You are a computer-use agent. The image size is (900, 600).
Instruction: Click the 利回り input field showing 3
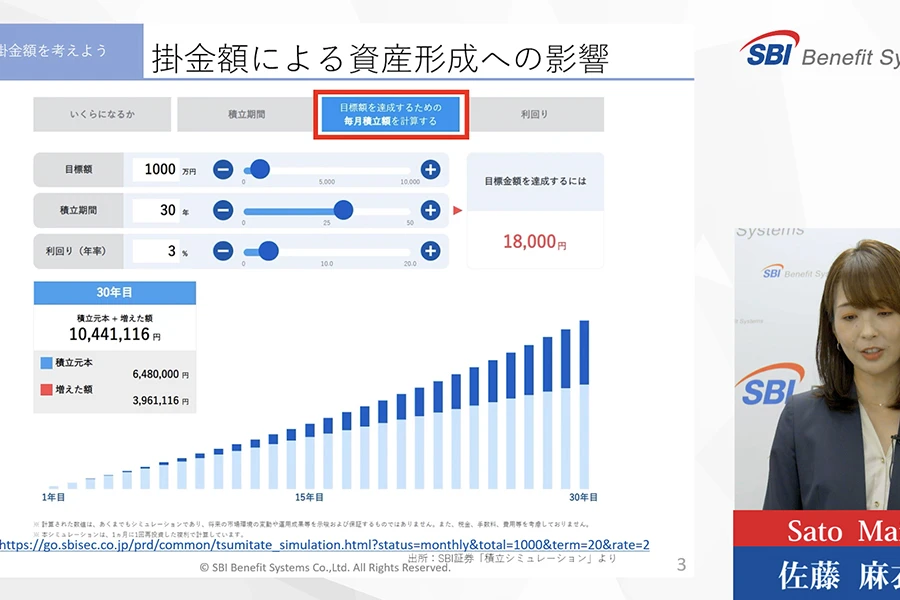(x=157, y=251)
